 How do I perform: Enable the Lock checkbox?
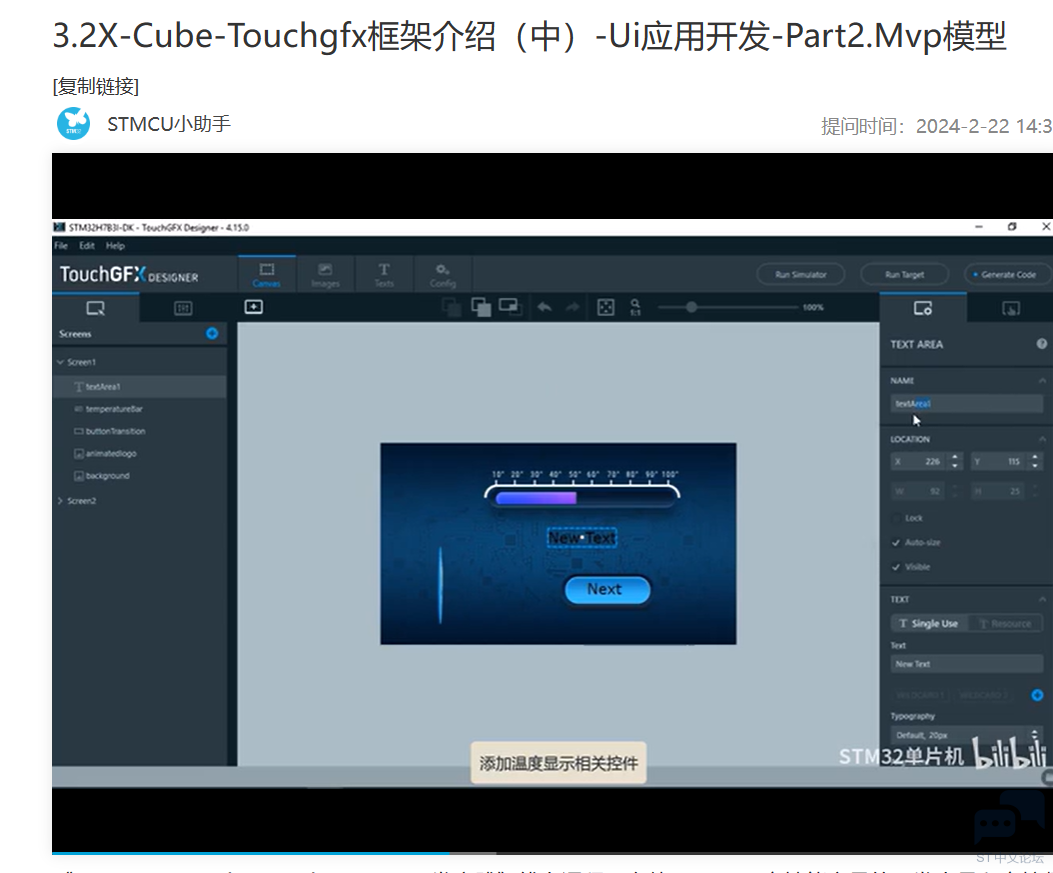(x=896, y=518)
